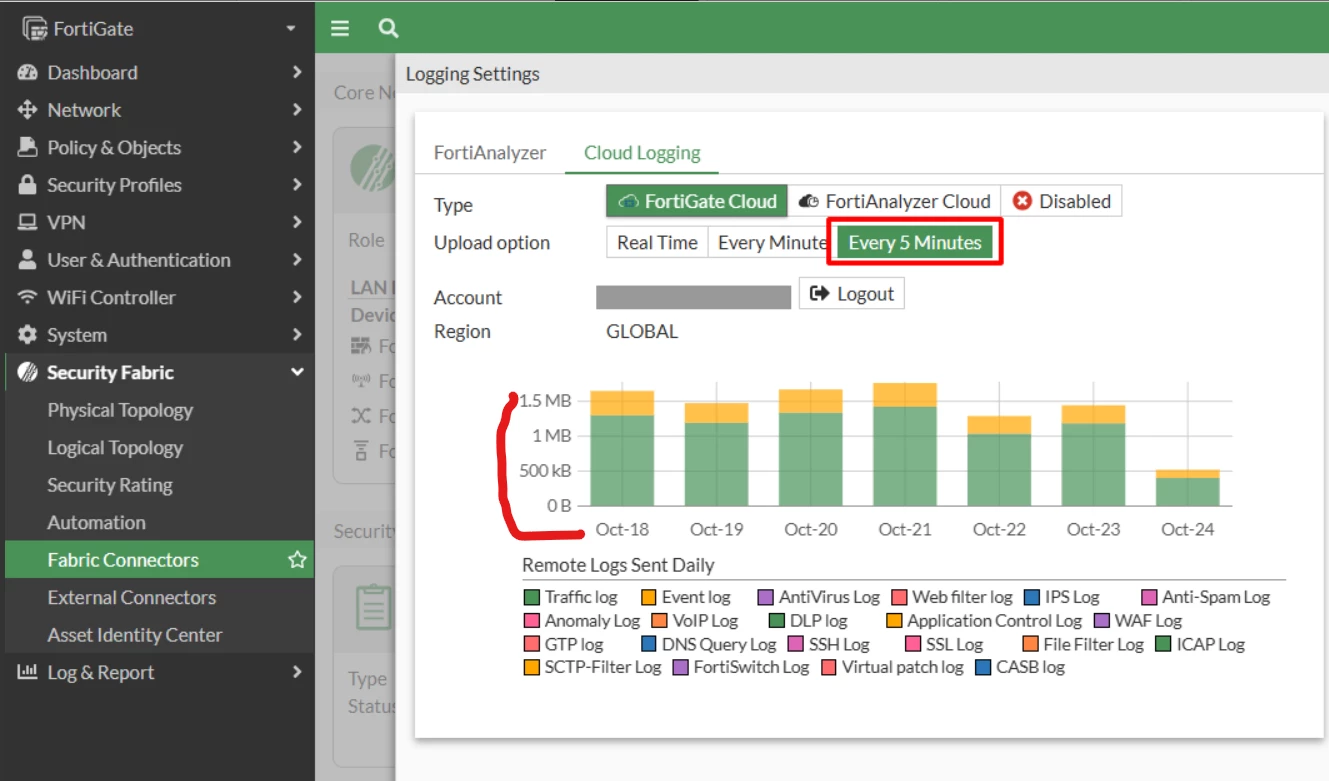This screenshot has height=781, width=1329.
Task: Click the hamburger menu icon
Action: pos(340,28)
